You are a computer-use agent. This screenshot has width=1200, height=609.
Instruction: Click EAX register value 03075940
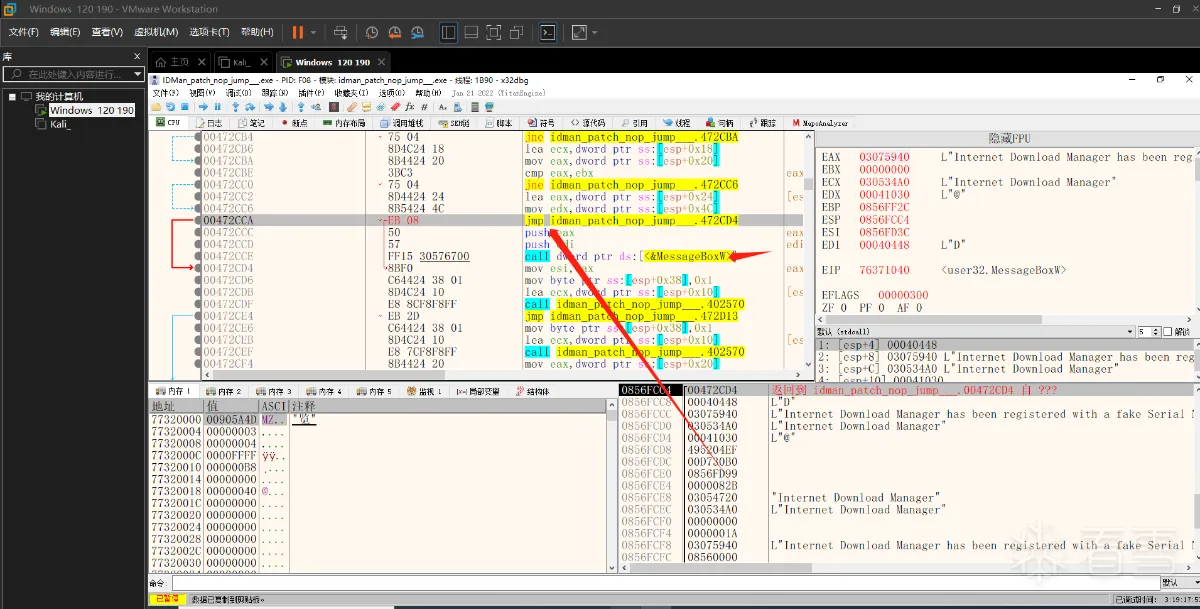click(885, 157)
